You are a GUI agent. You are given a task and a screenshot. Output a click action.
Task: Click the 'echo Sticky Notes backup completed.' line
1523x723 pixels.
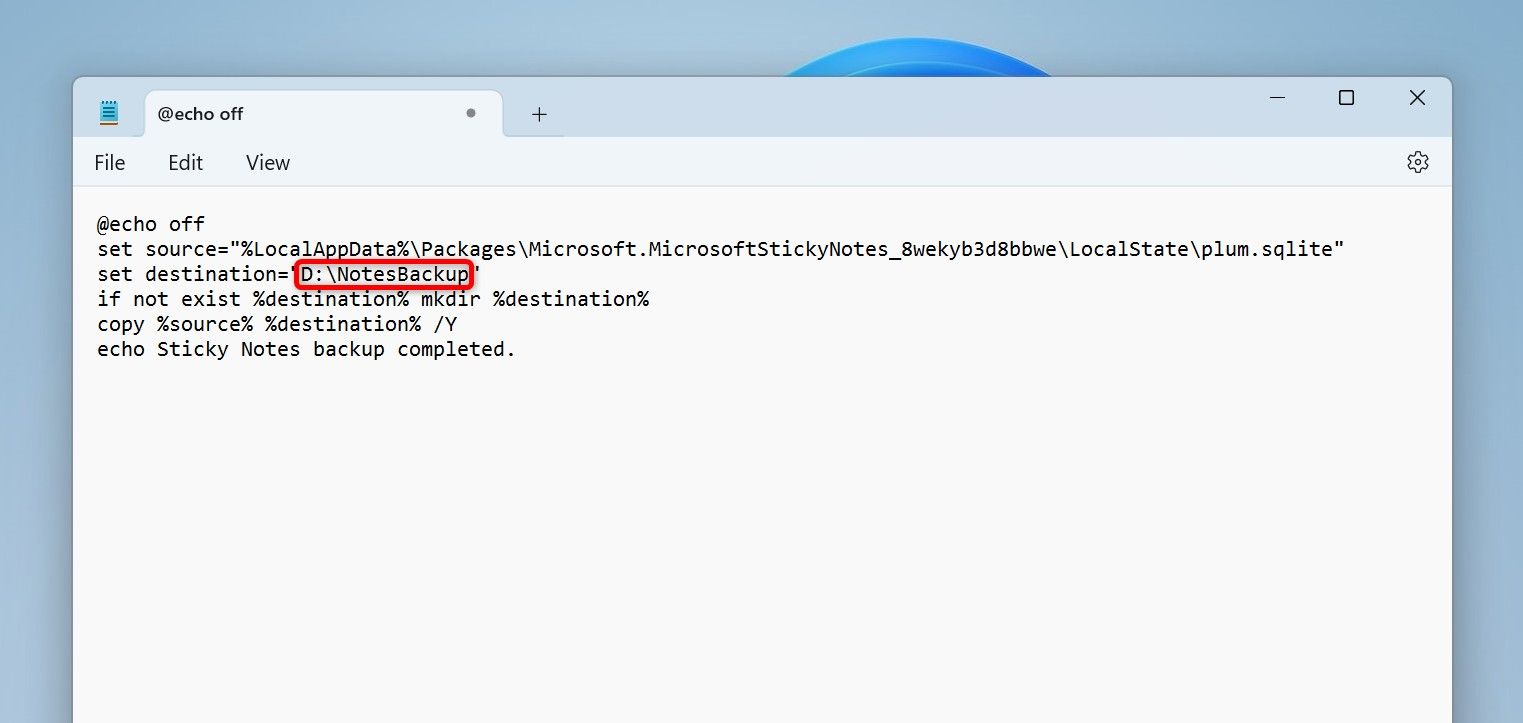[306, 349]
